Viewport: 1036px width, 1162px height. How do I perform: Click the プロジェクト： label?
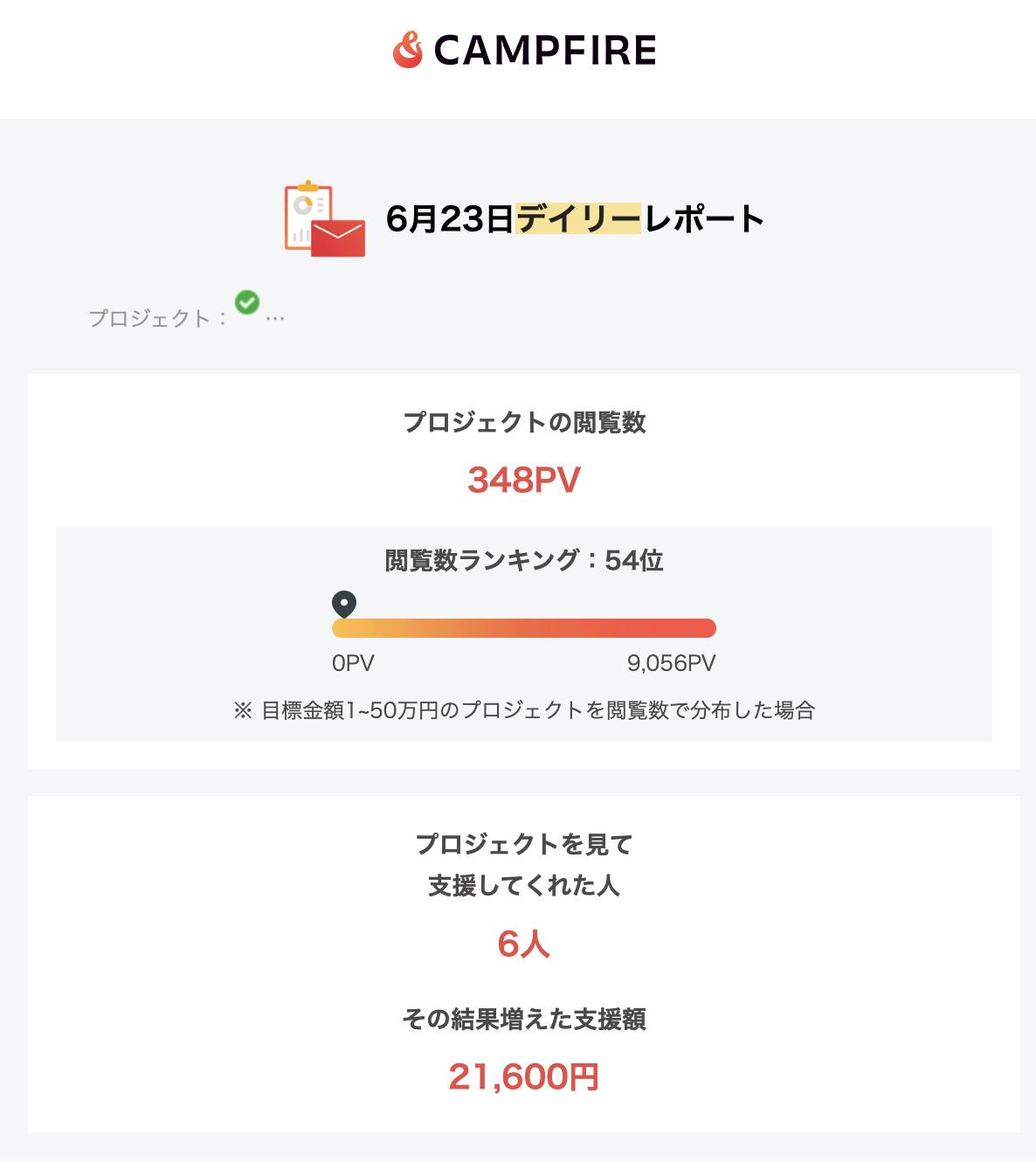click(x=158, y=318)
